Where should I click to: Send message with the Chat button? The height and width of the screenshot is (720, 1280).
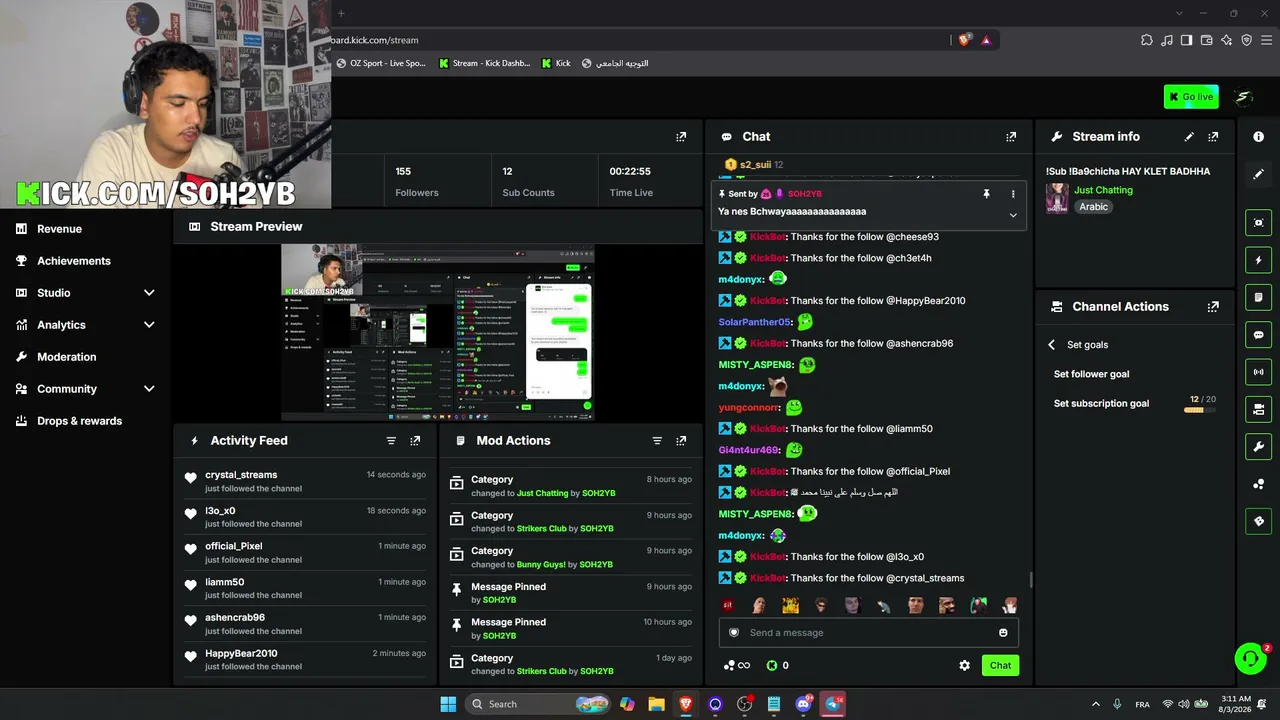(x=1000, y=665)
